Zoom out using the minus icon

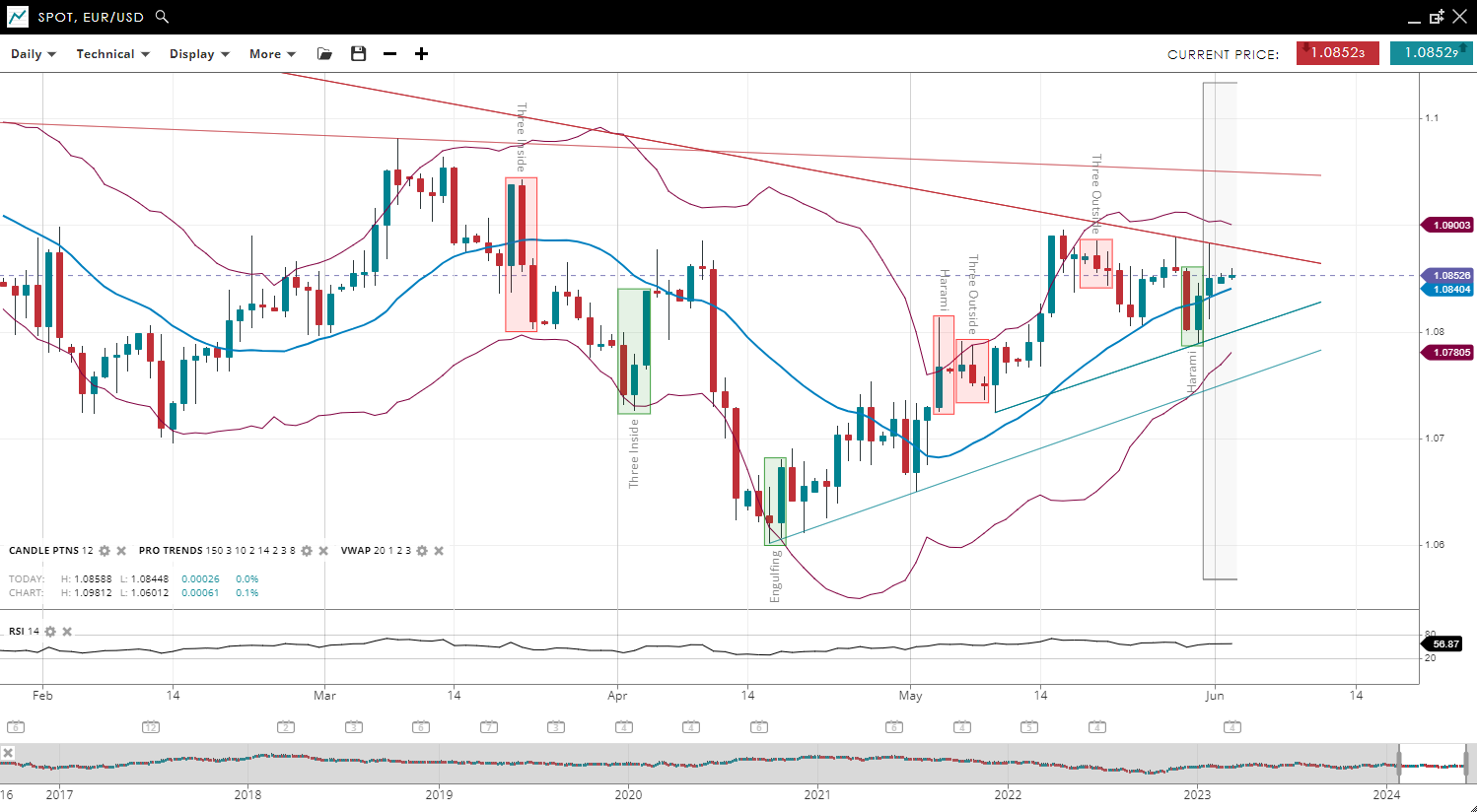click(x=390, y=54)
